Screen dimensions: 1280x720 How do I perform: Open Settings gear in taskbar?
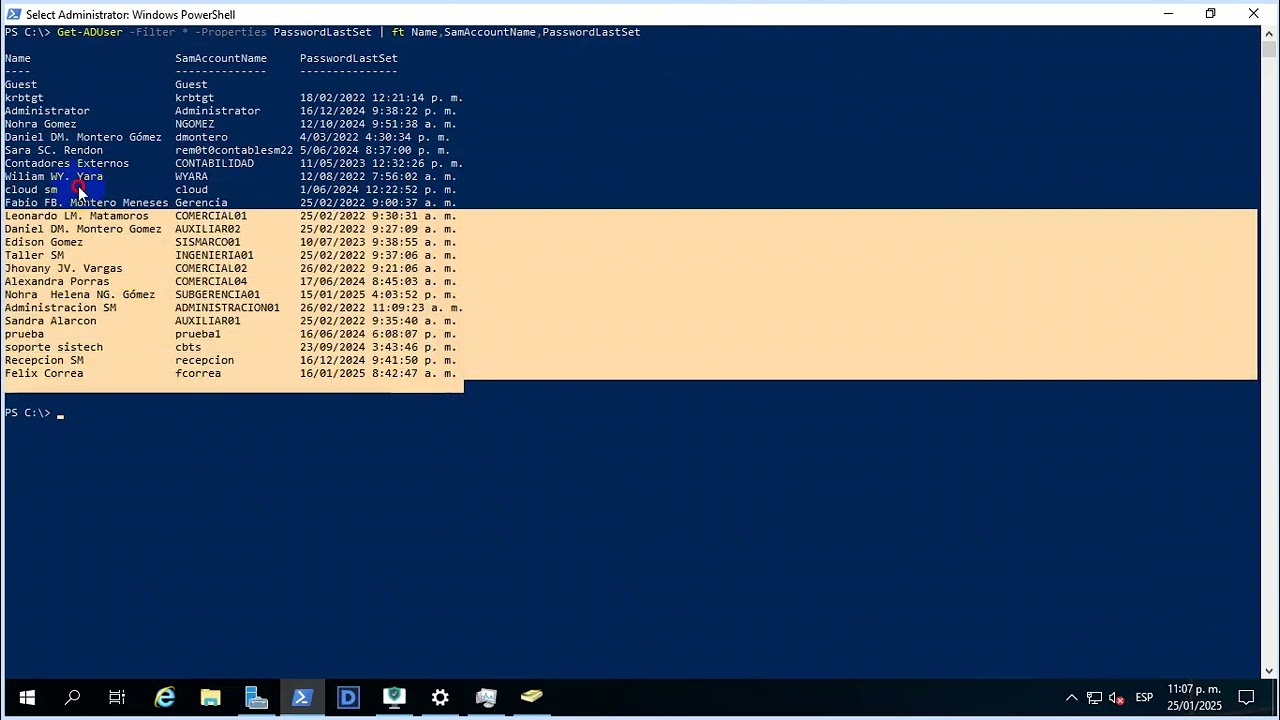tap(440, 697)
